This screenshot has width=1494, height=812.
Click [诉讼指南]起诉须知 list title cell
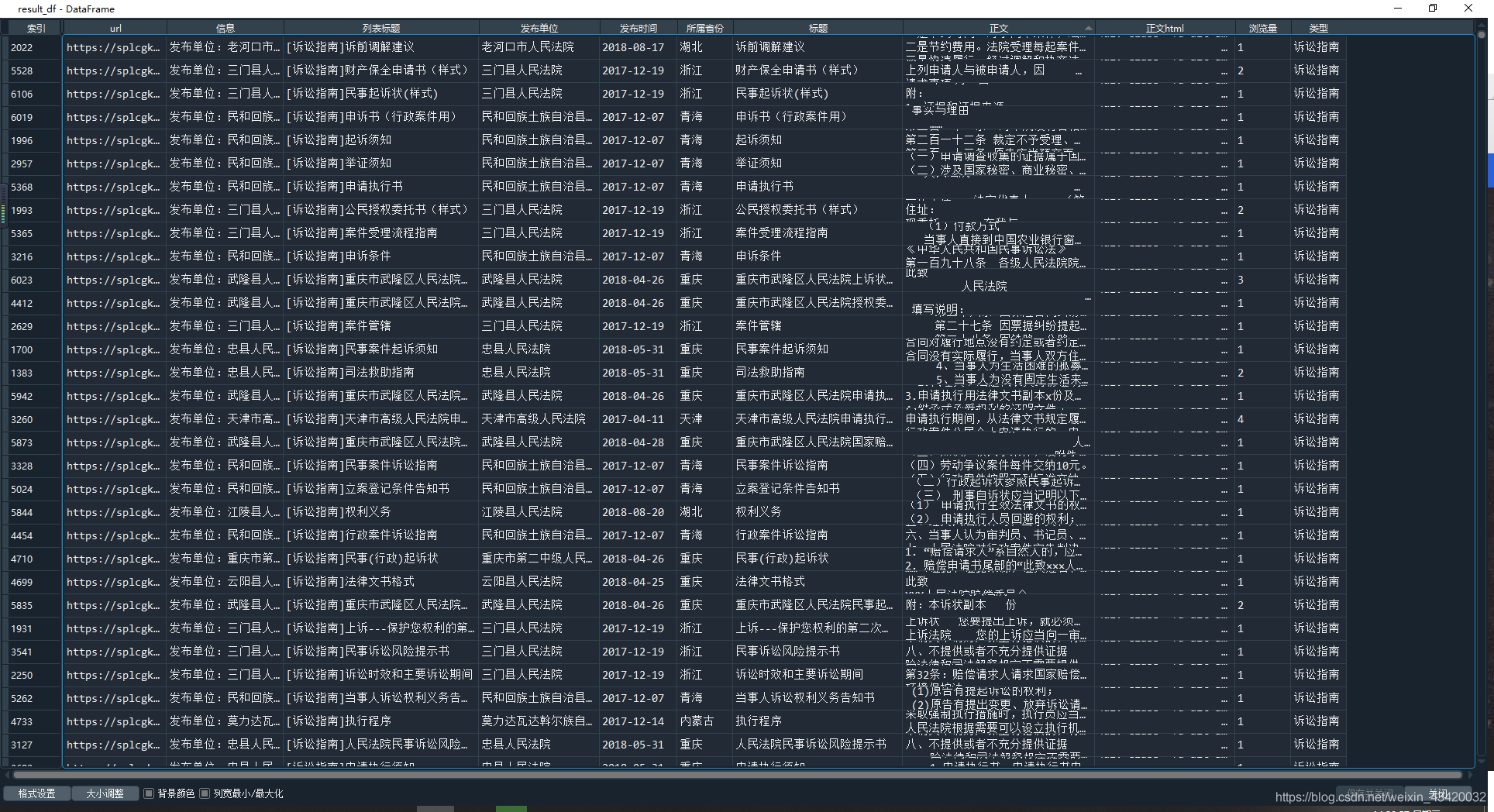381,140
